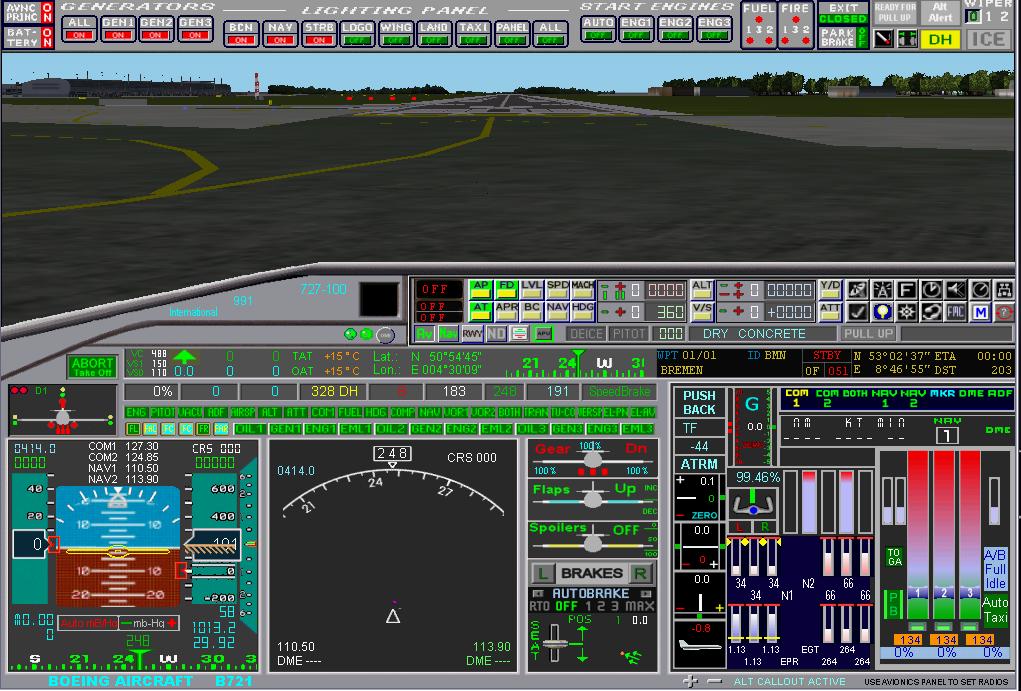
Task: Toggle the BCN beacon light switch
Action: [241, 34]
